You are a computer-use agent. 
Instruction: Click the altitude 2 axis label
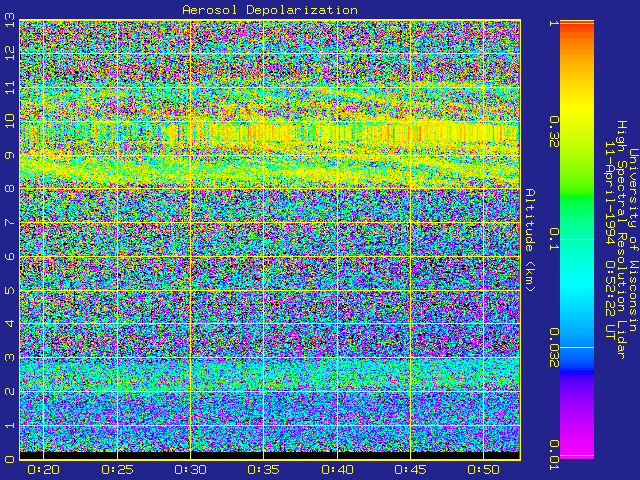(10, 391)
